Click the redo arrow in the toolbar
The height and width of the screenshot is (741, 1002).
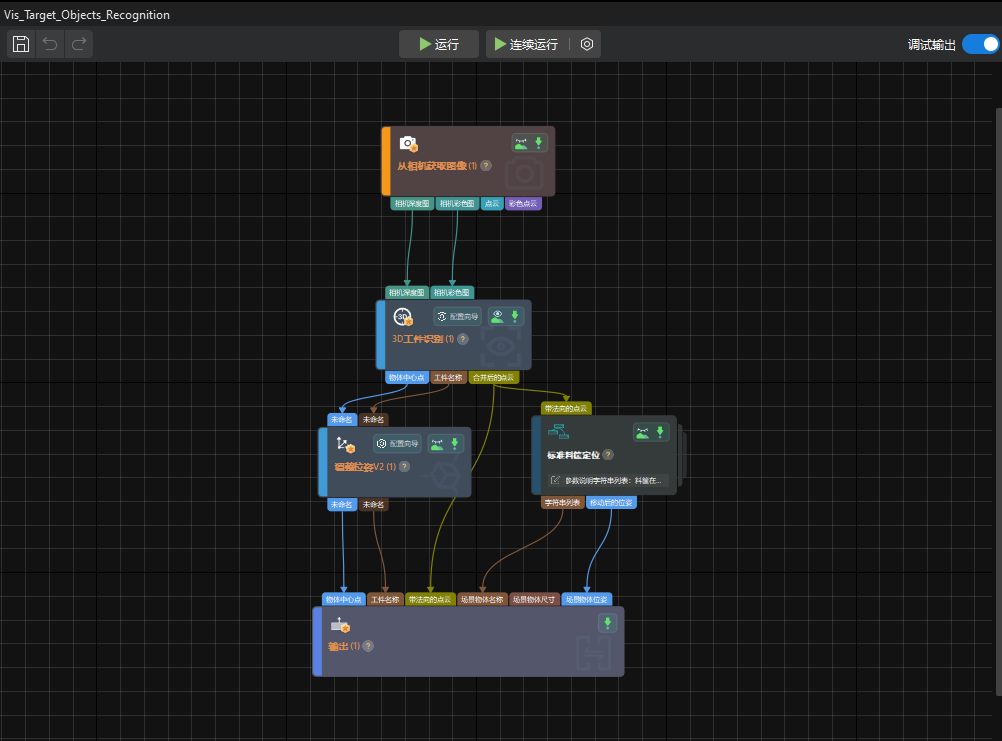coord(79,44)
